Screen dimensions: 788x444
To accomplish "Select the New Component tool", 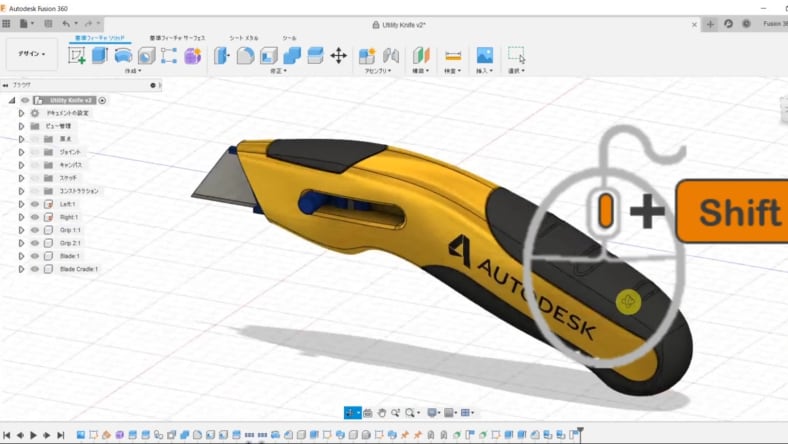I will [367, 55].
